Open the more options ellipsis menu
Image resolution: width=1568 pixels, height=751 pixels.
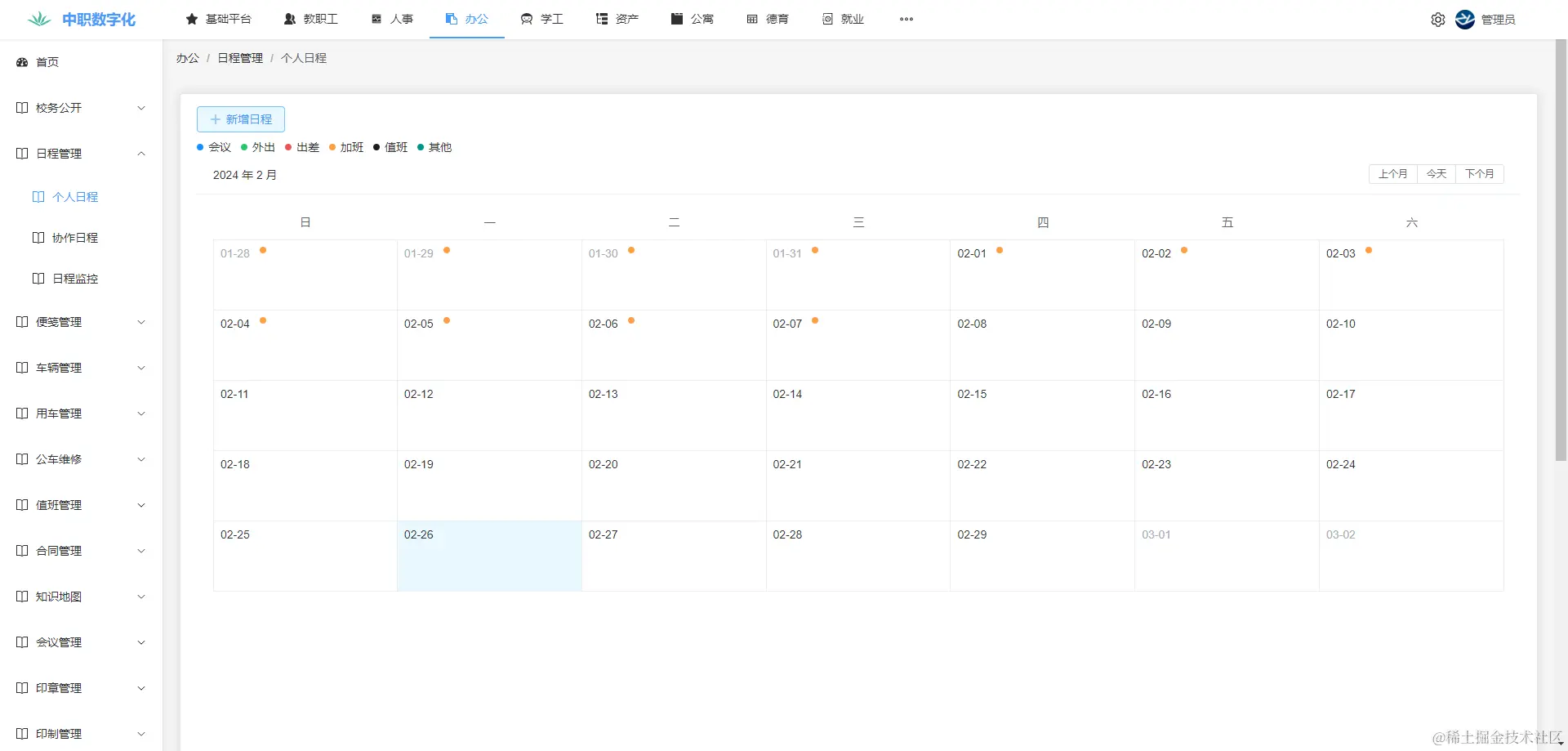pyautogui.click(x=906, y=19)
